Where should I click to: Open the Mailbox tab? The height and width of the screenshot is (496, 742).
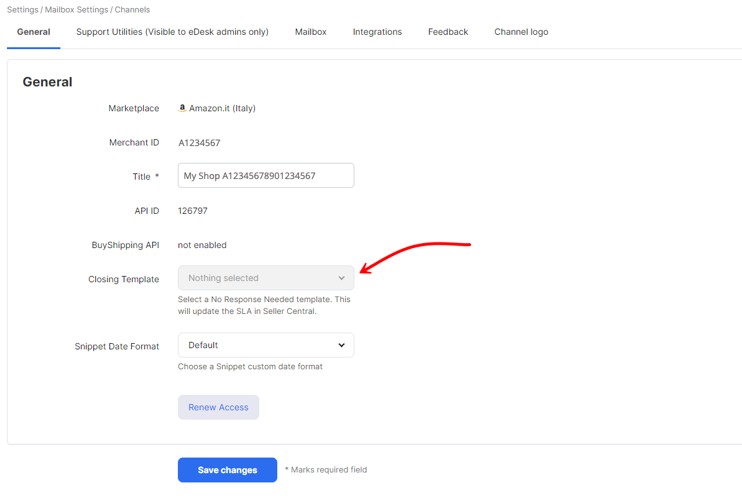tap(310, 32)
